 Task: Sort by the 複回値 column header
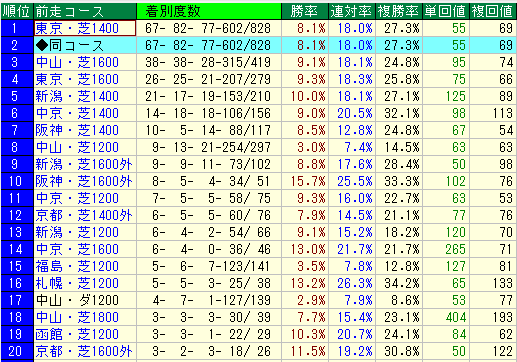click(x=493, y=11)
